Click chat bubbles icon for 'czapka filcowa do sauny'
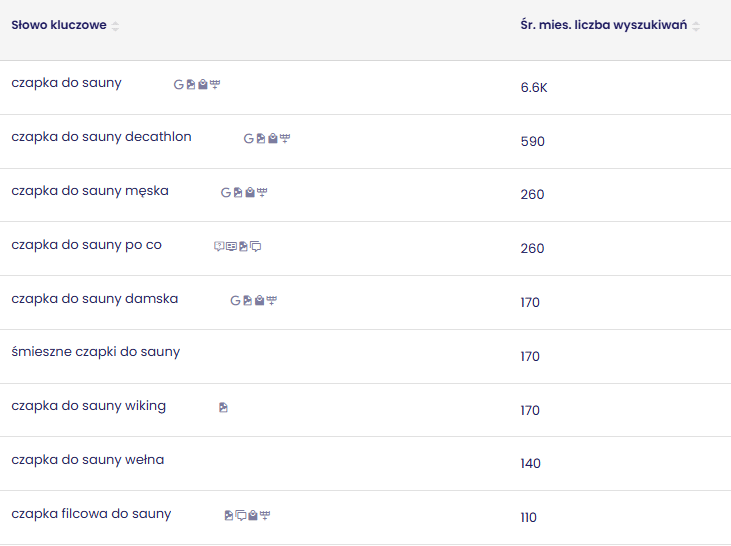 [241, 515]
